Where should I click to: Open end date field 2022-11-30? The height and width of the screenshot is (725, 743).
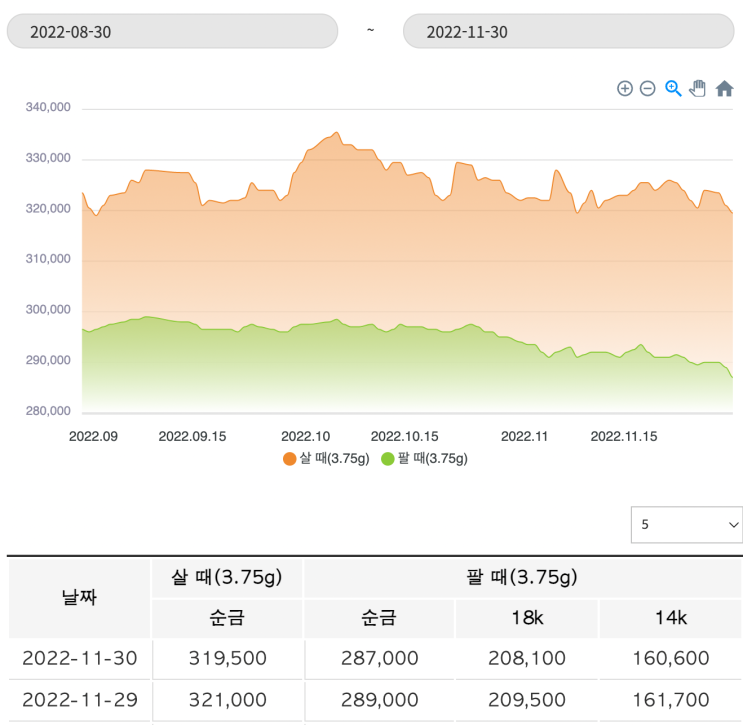coord(568,31)
